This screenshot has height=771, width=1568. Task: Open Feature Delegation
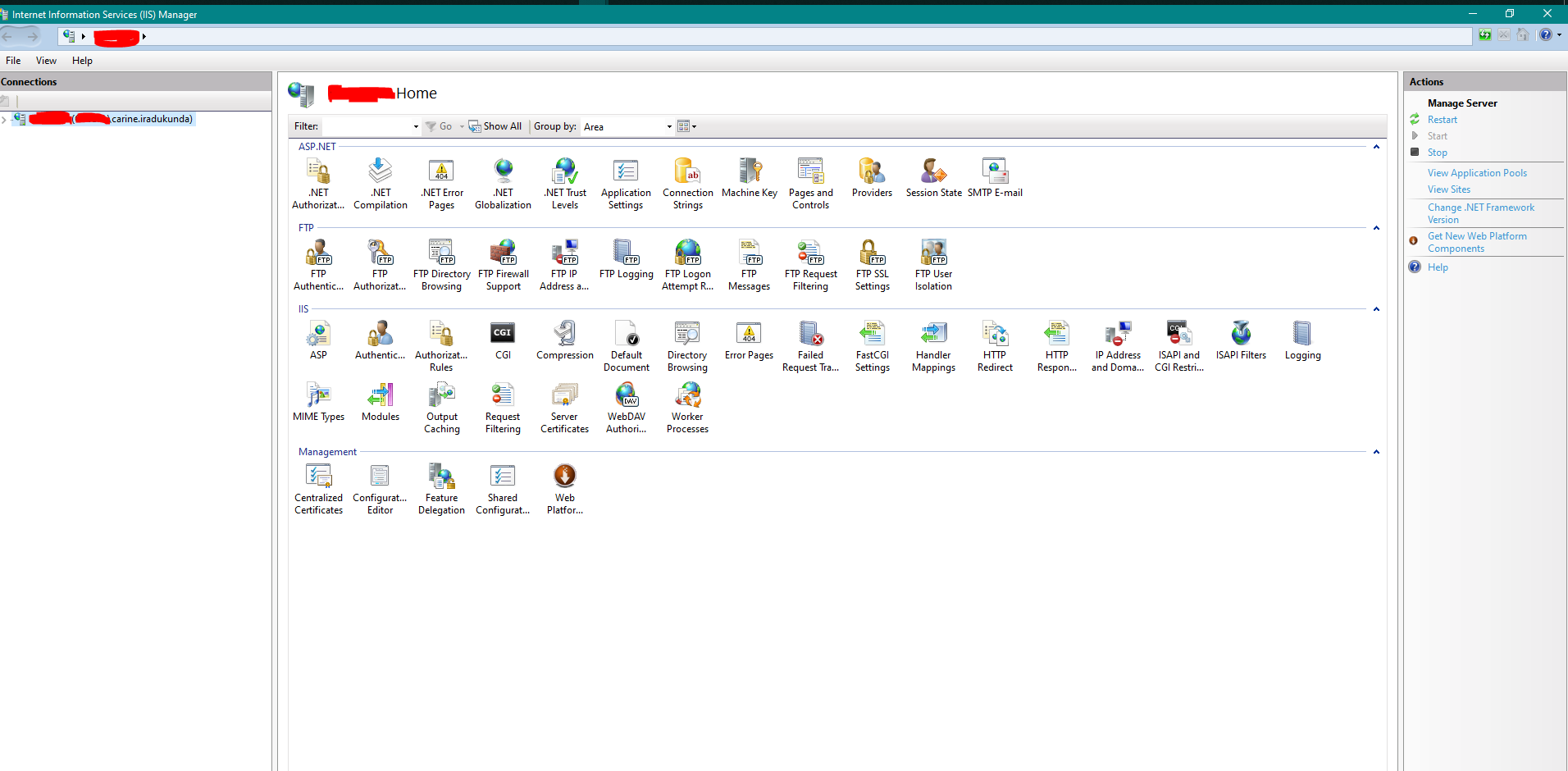pyautogui.click(x=441, y=489)
